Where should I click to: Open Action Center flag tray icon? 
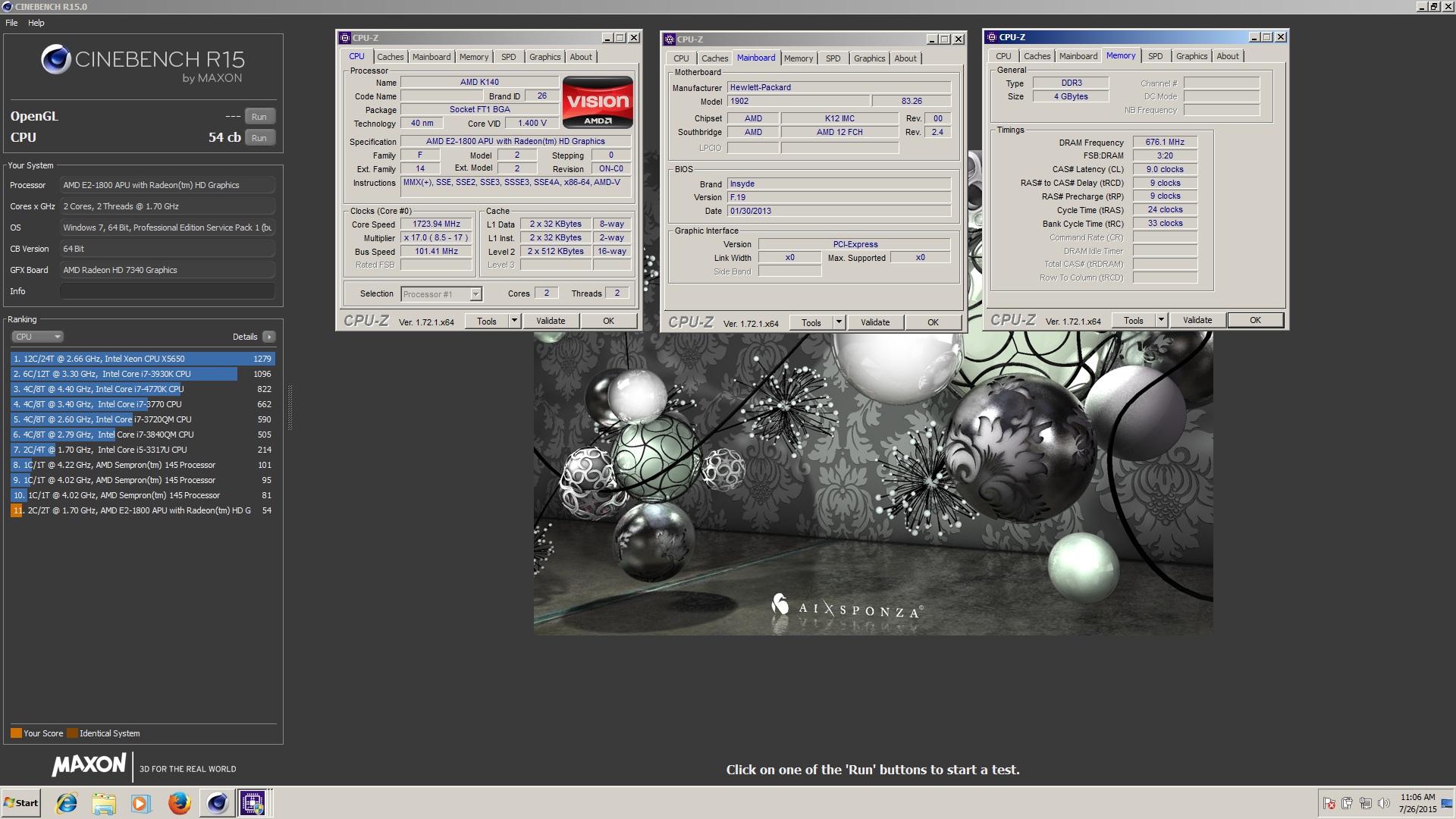[x=1329, y=803]
